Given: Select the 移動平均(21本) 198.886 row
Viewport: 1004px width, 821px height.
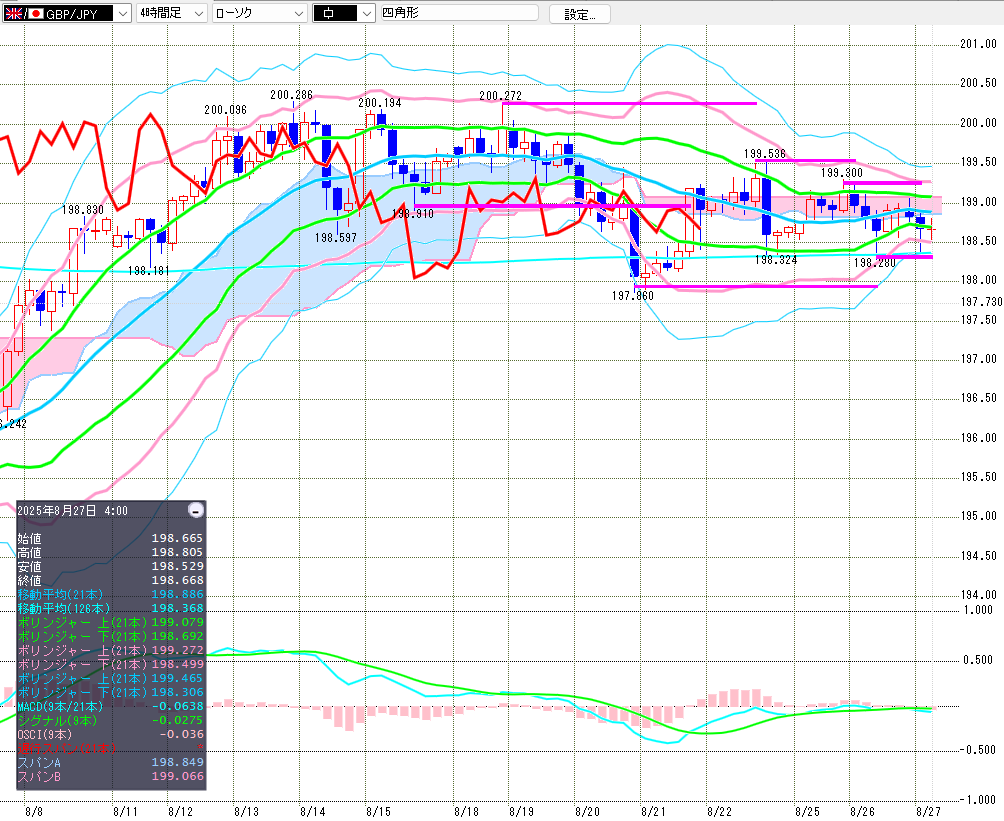Looking at the screenshot, I should point(110,594).
